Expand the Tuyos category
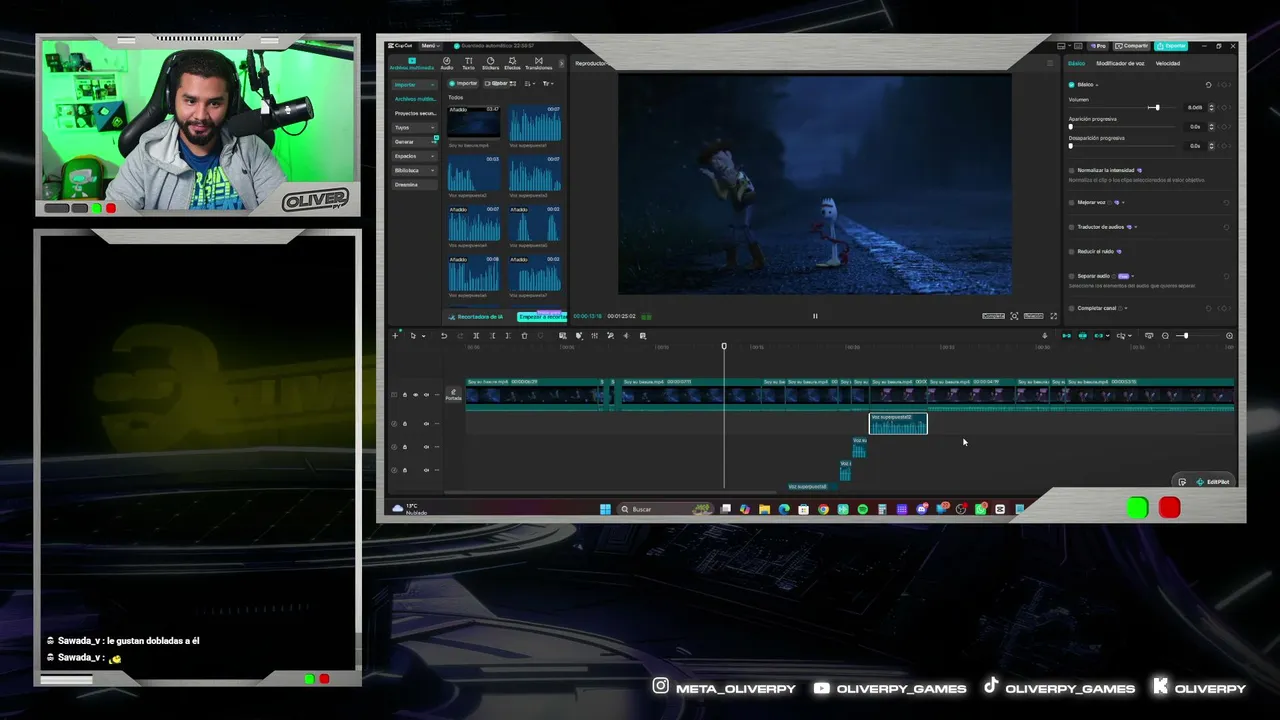The height and width of the screenshot is (720, 1280). click(415, 127)
